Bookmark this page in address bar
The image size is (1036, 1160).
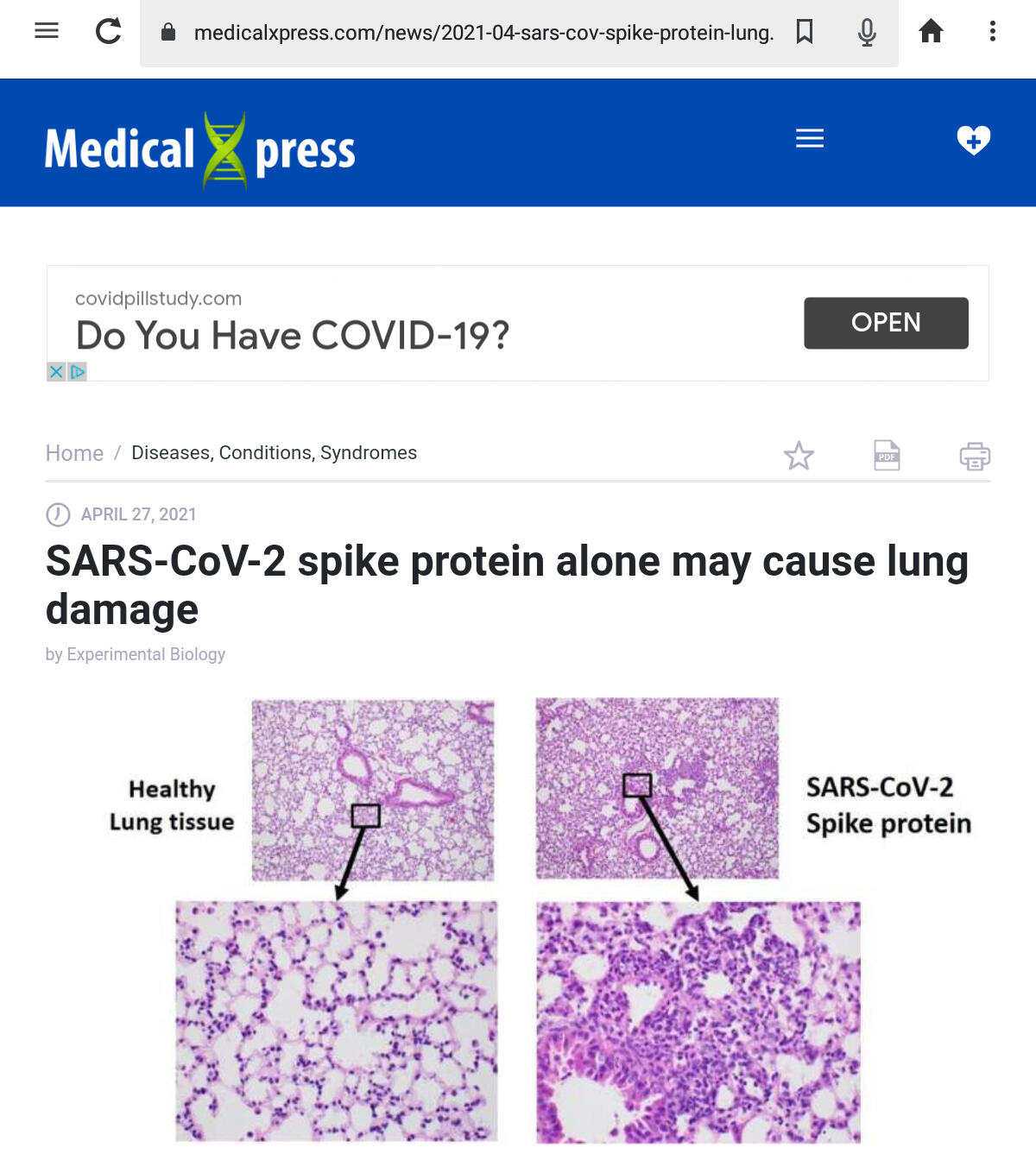pyautogui.click(x=805, y=32)
